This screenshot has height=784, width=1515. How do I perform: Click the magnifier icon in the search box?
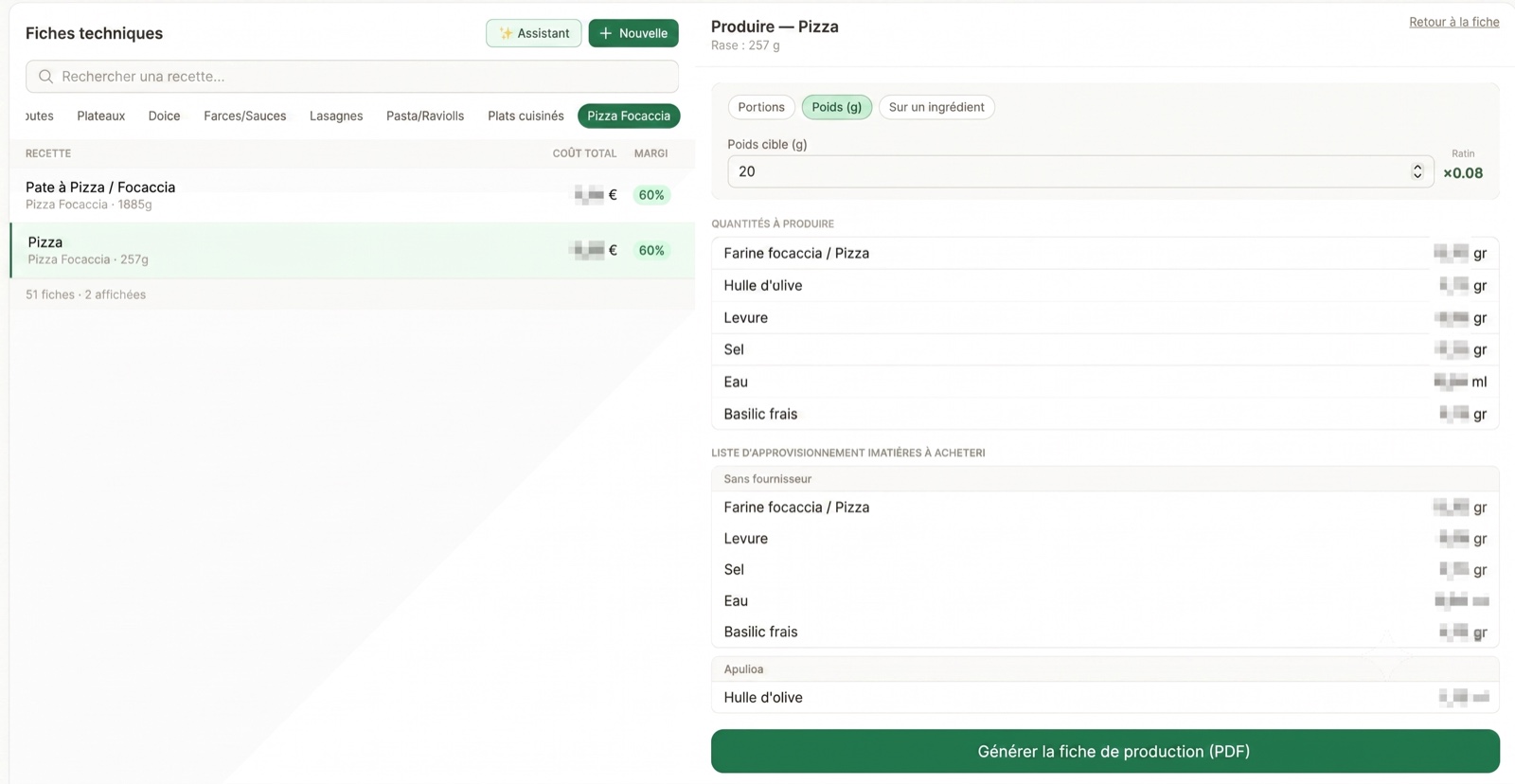pyautogui.click(x=45, y=77)
